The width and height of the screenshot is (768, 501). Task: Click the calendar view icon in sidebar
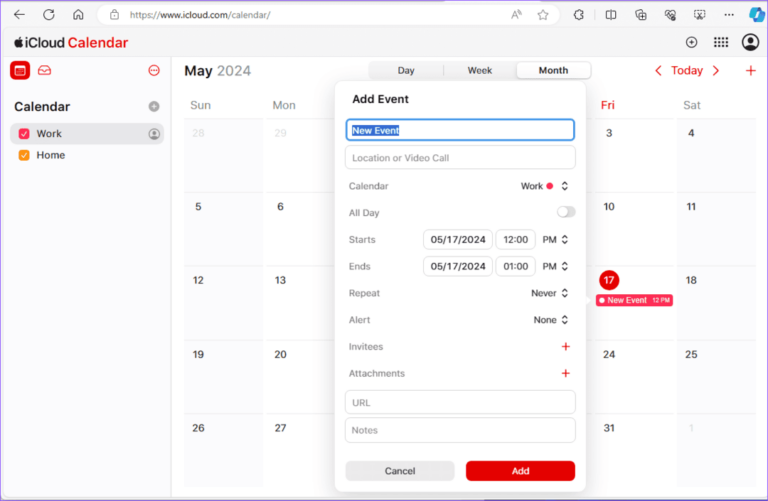tap(20, 70)
